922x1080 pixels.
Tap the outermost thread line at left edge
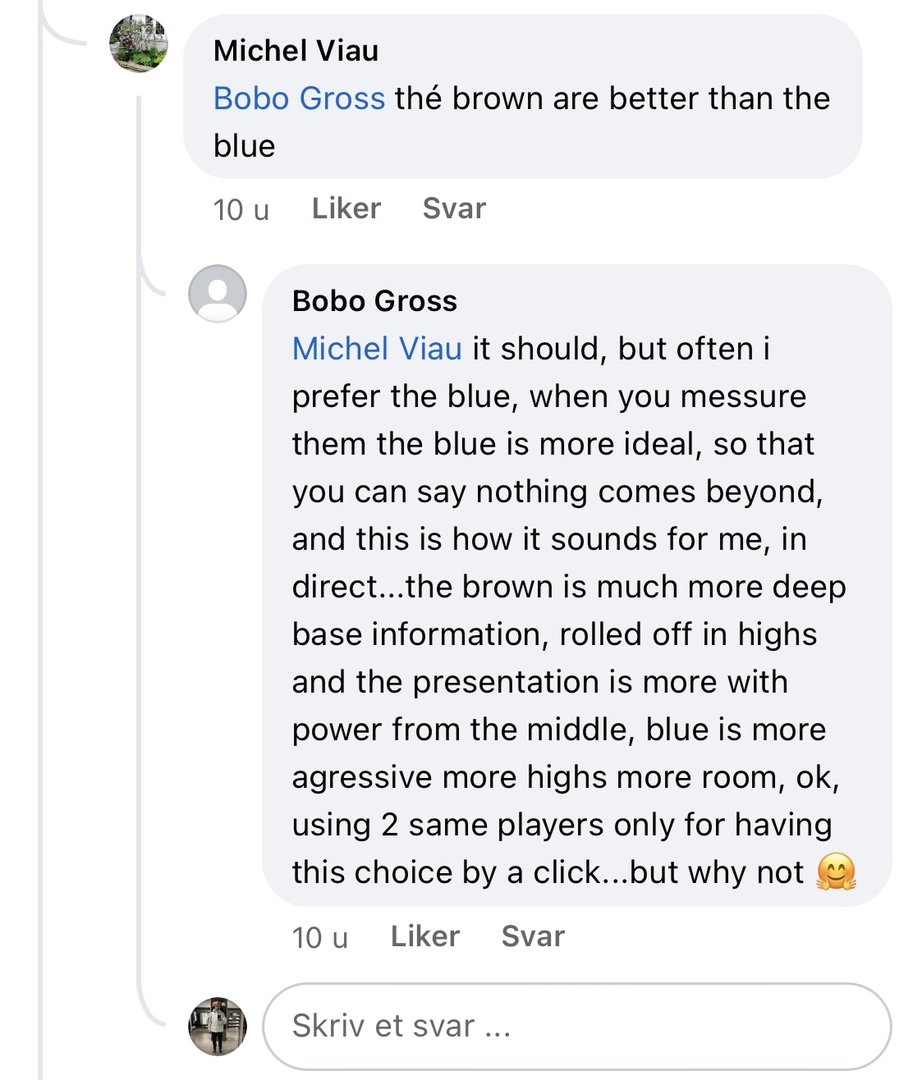pyautogui.click(x=40, y=600)
